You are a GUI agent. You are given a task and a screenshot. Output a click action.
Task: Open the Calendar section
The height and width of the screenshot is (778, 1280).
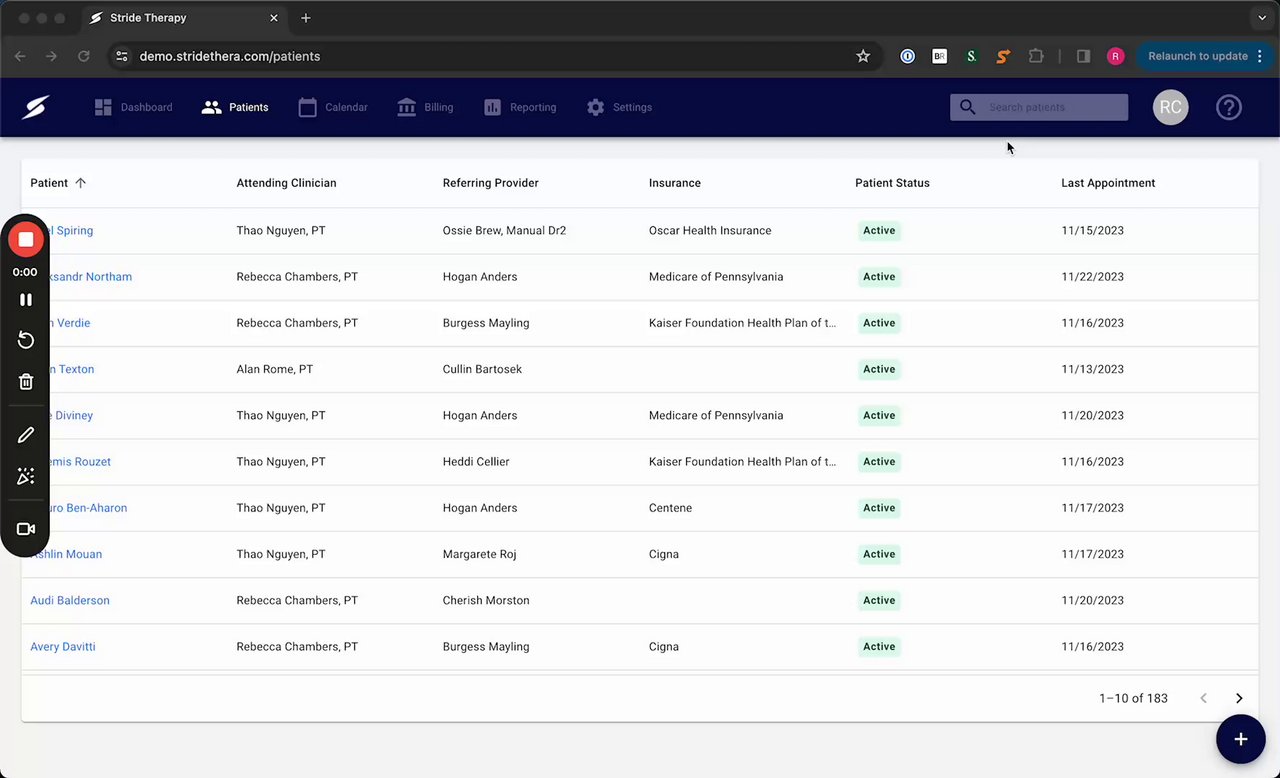[x=333, y=107]
